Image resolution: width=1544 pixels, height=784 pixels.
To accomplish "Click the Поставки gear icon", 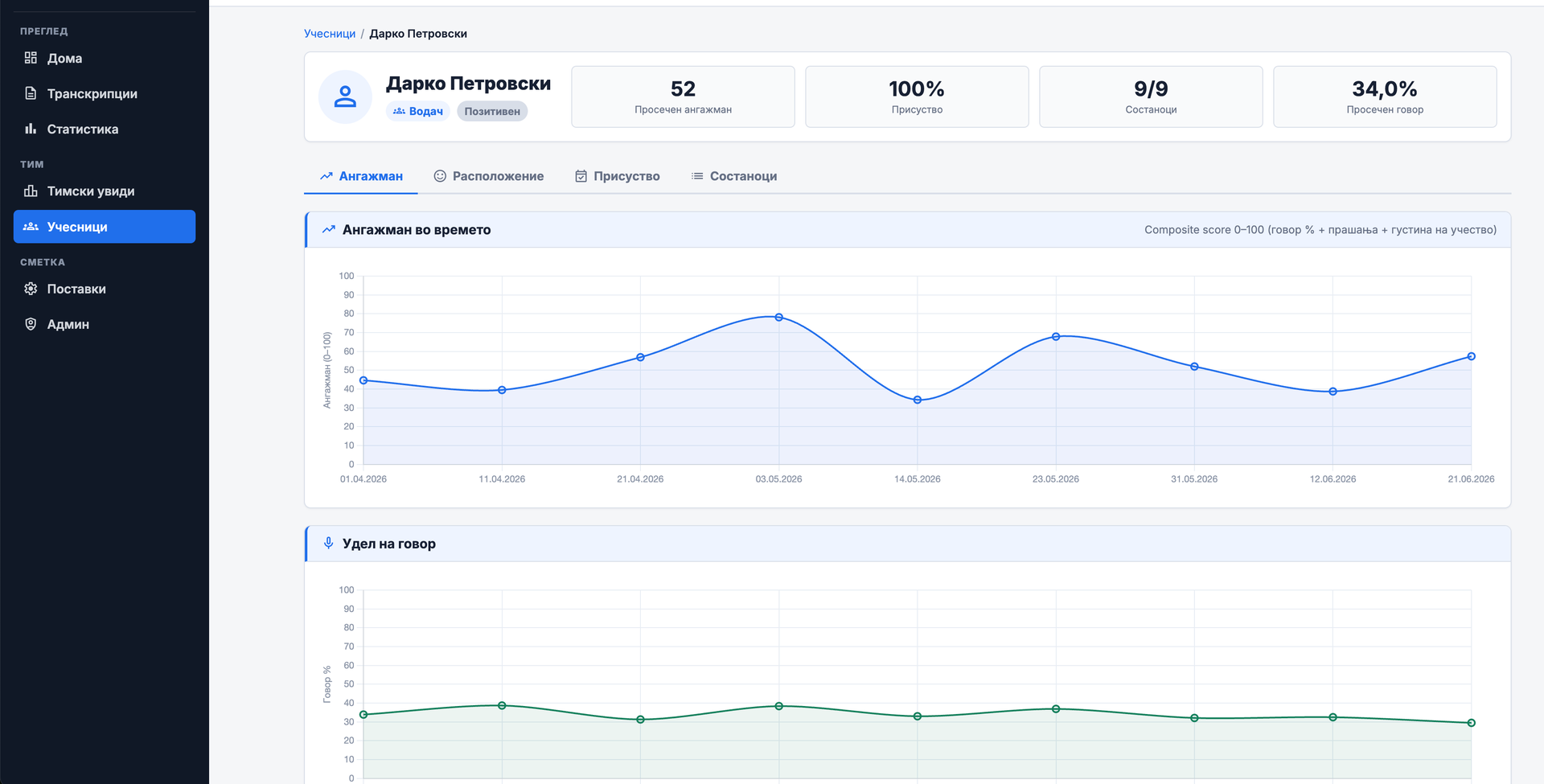I will coord(31,289).
